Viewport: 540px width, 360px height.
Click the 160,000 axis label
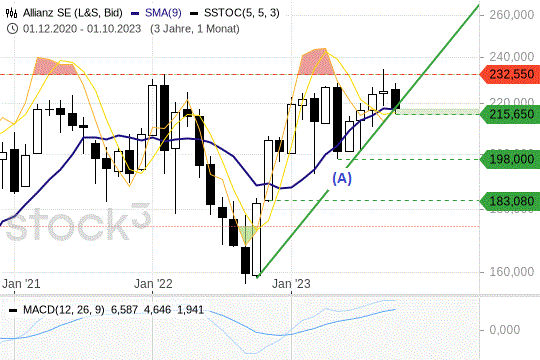pos(511,272)
